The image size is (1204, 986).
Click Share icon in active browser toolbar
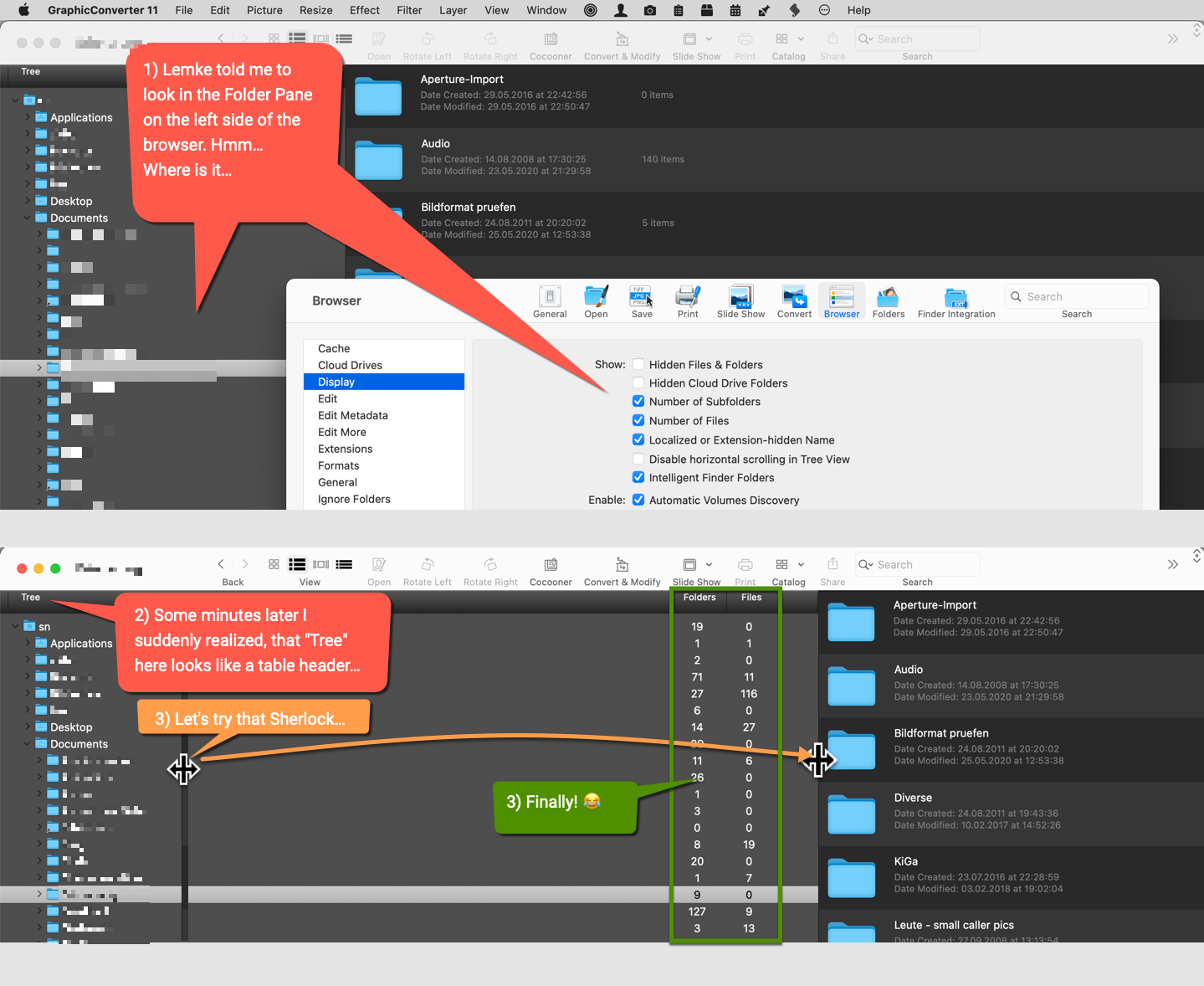(833, 565)
